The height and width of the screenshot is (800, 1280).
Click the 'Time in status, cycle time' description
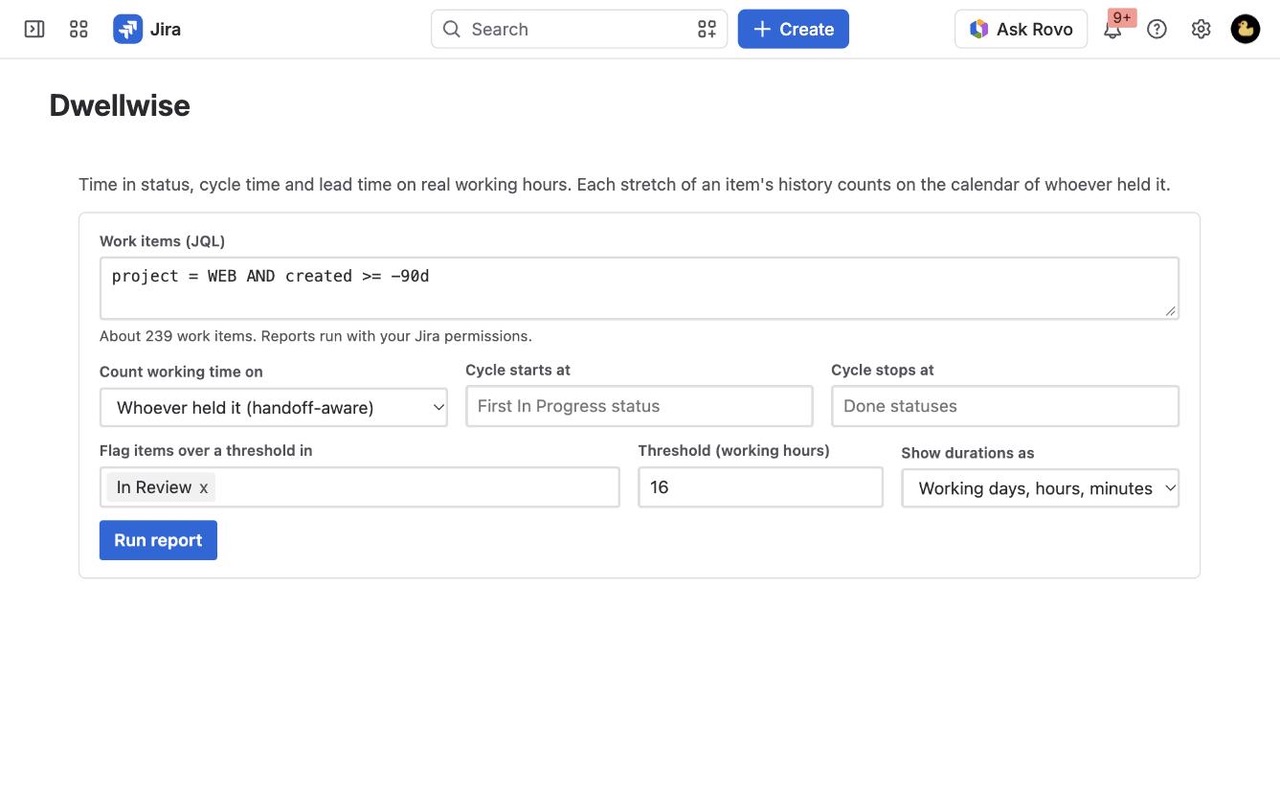click(624, 185)
